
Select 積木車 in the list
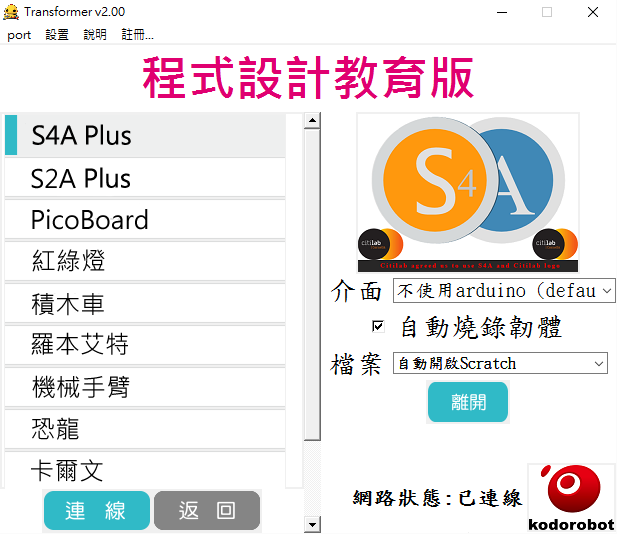click(x=145, y=304)
